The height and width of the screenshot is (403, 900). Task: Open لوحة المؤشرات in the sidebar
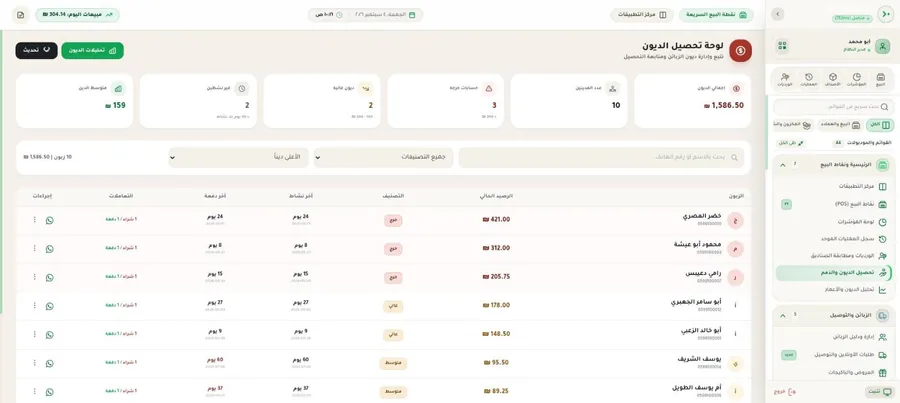tap(832, 222)
